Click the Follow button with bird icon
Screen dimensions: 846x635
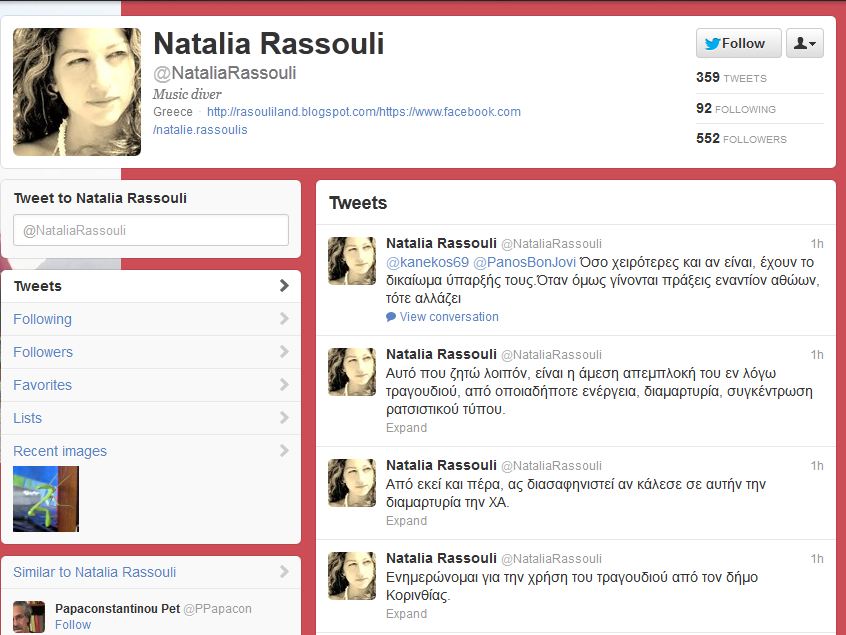tap(735, 43)
